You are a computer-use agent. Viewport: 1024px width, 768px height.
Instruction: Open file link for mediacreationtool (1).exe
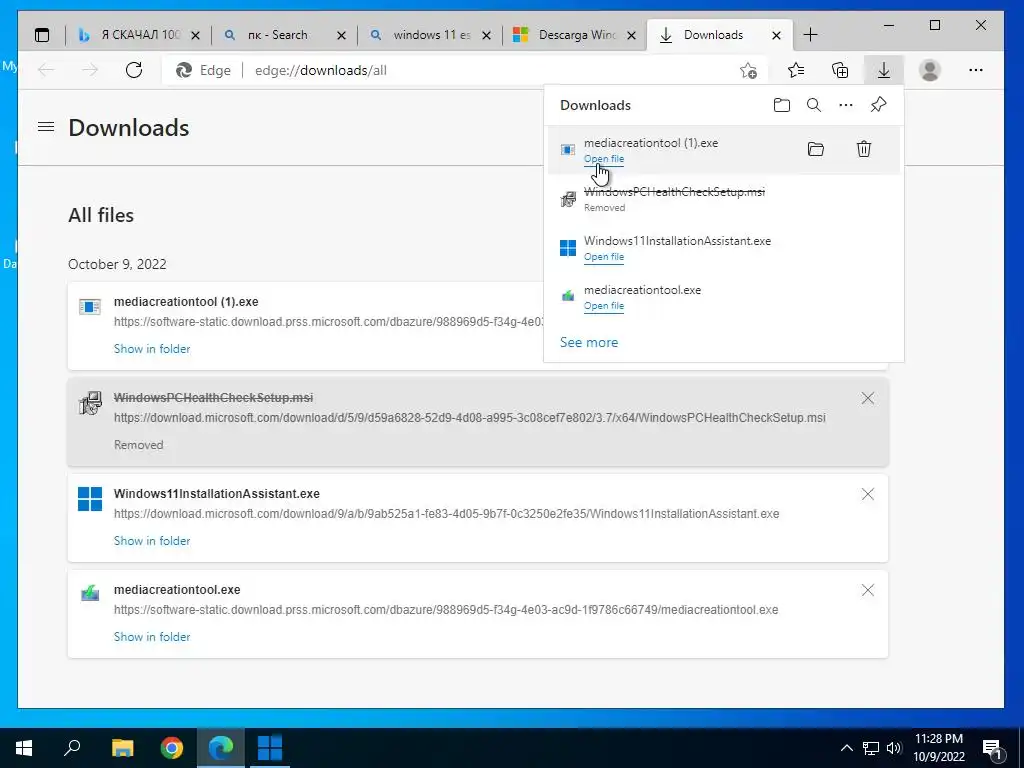pyautogui.click(x=604, y=159)
